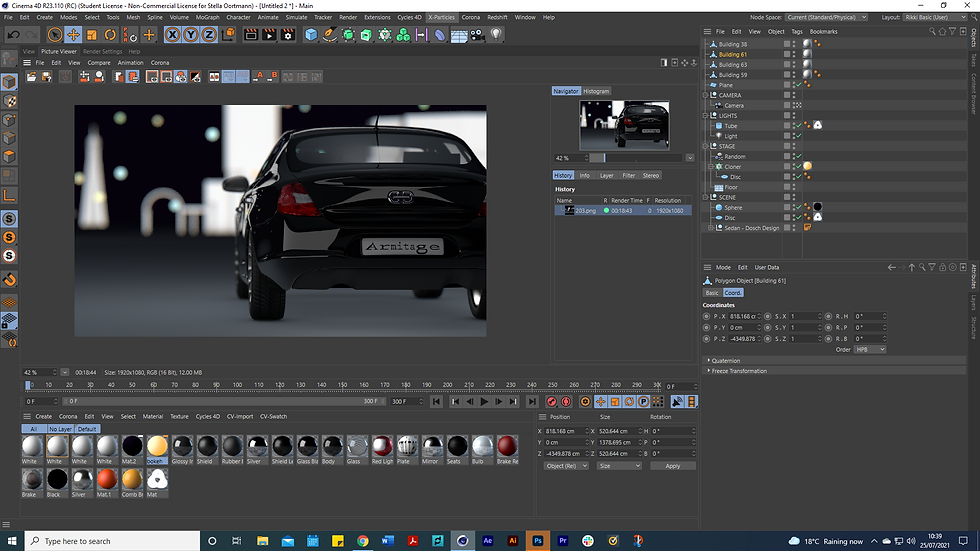
Task: Toggle Light object enabled checkmark
Action: pyautogui.click(x=798, y=136)
